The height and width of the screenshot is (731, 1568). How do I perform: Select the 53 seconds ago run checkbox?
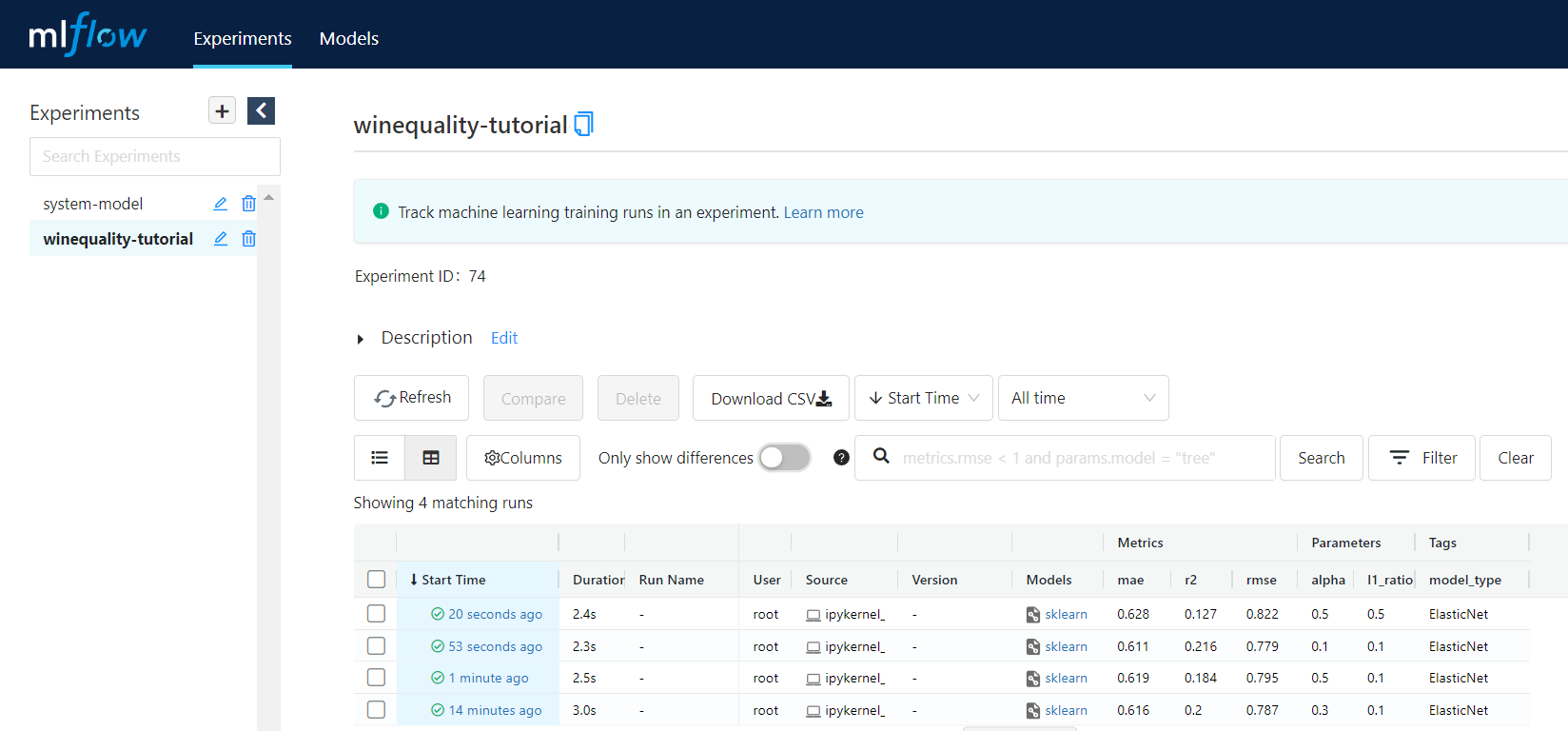377,646
